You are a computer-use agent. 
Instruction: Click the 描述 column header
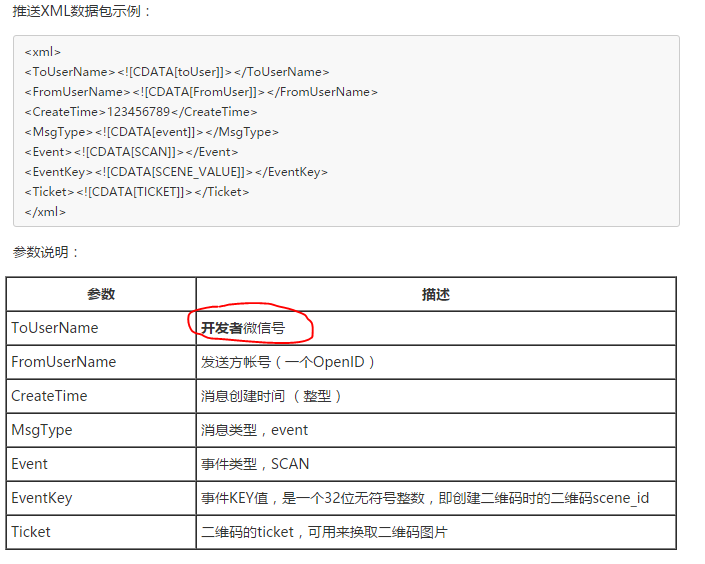click(x=436, y=294)
